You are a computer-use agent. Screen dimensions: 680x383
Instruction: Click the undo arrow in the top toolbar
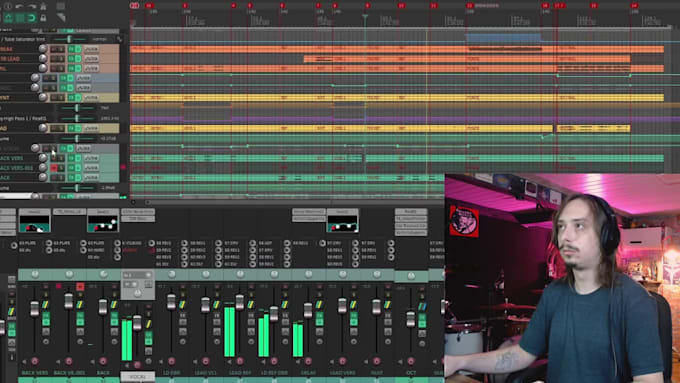19,6
